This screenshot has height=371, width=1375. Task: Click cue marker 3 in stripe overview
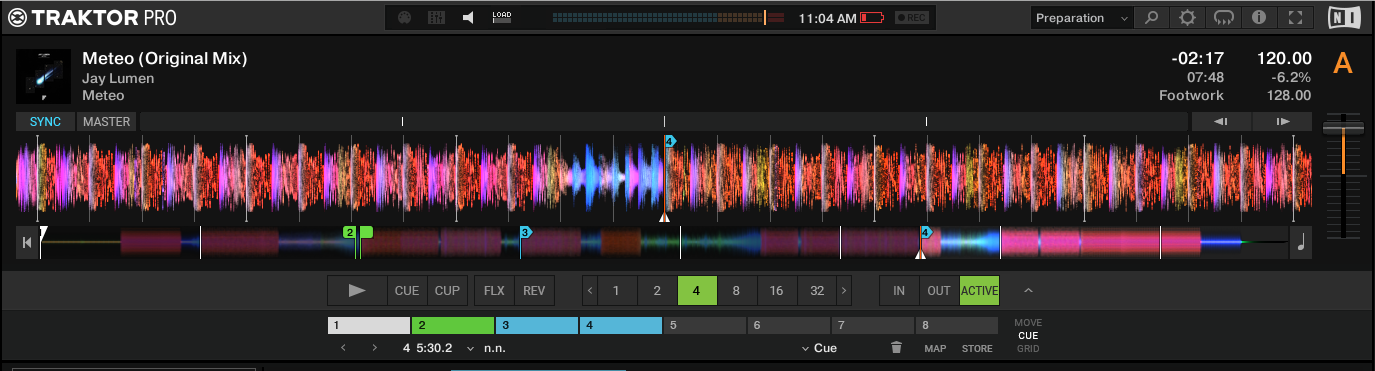pos(526,232)
